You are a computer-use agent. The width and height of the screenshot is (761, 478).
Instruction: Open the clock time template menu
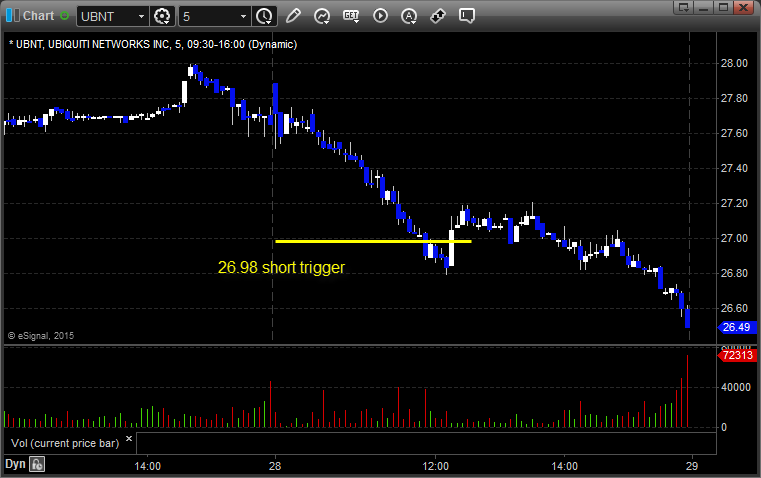[x=265, y=16]
